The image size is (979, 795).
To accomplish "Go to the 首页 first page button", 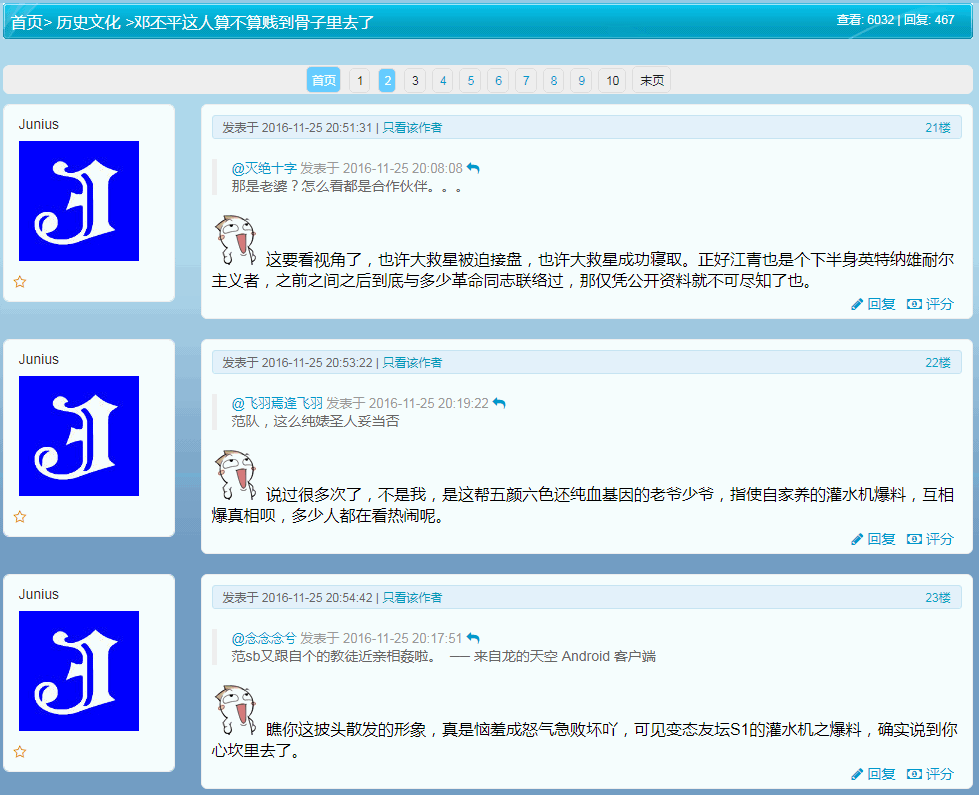I will pyautogui.click(x=323, y=80).
